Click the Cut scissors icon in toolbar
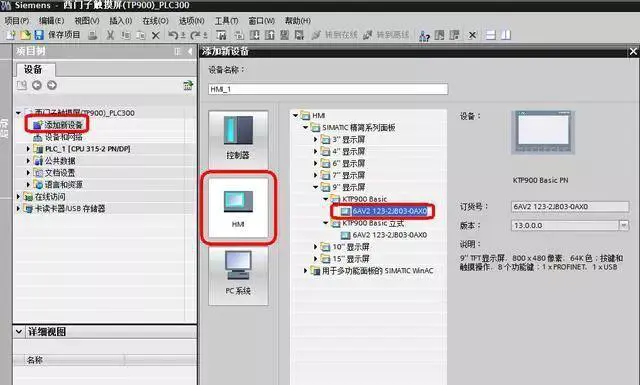 tap(110, 35)
